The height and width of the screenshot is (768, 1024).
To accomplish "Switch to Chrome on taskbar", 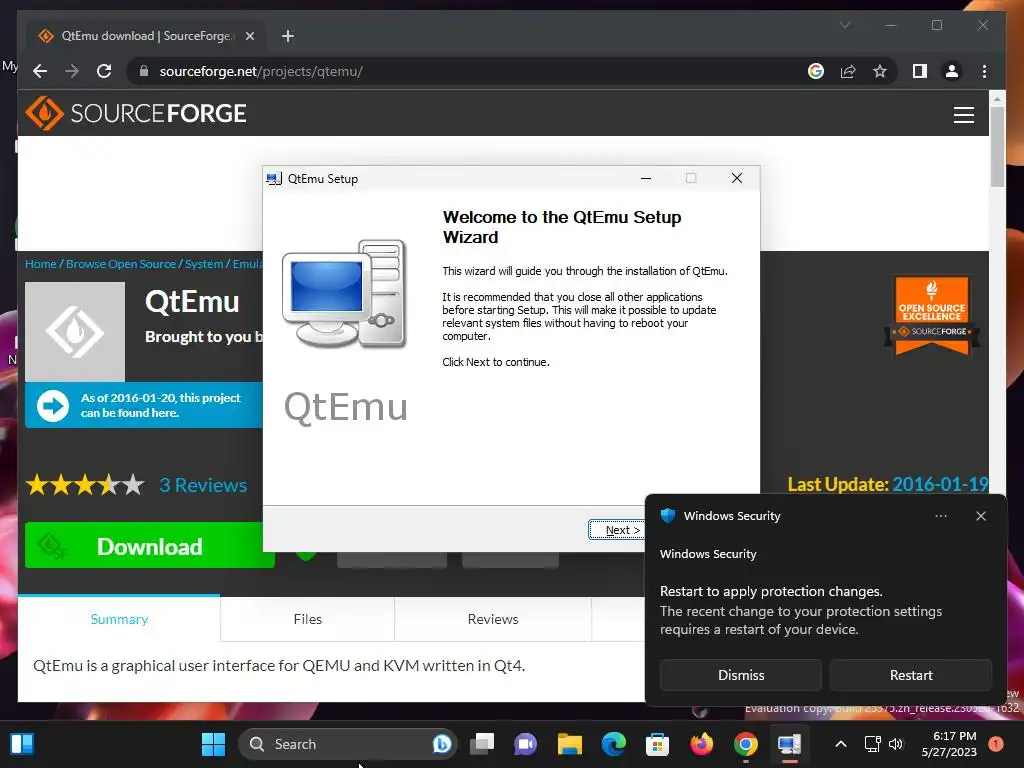I will point(745,743).
